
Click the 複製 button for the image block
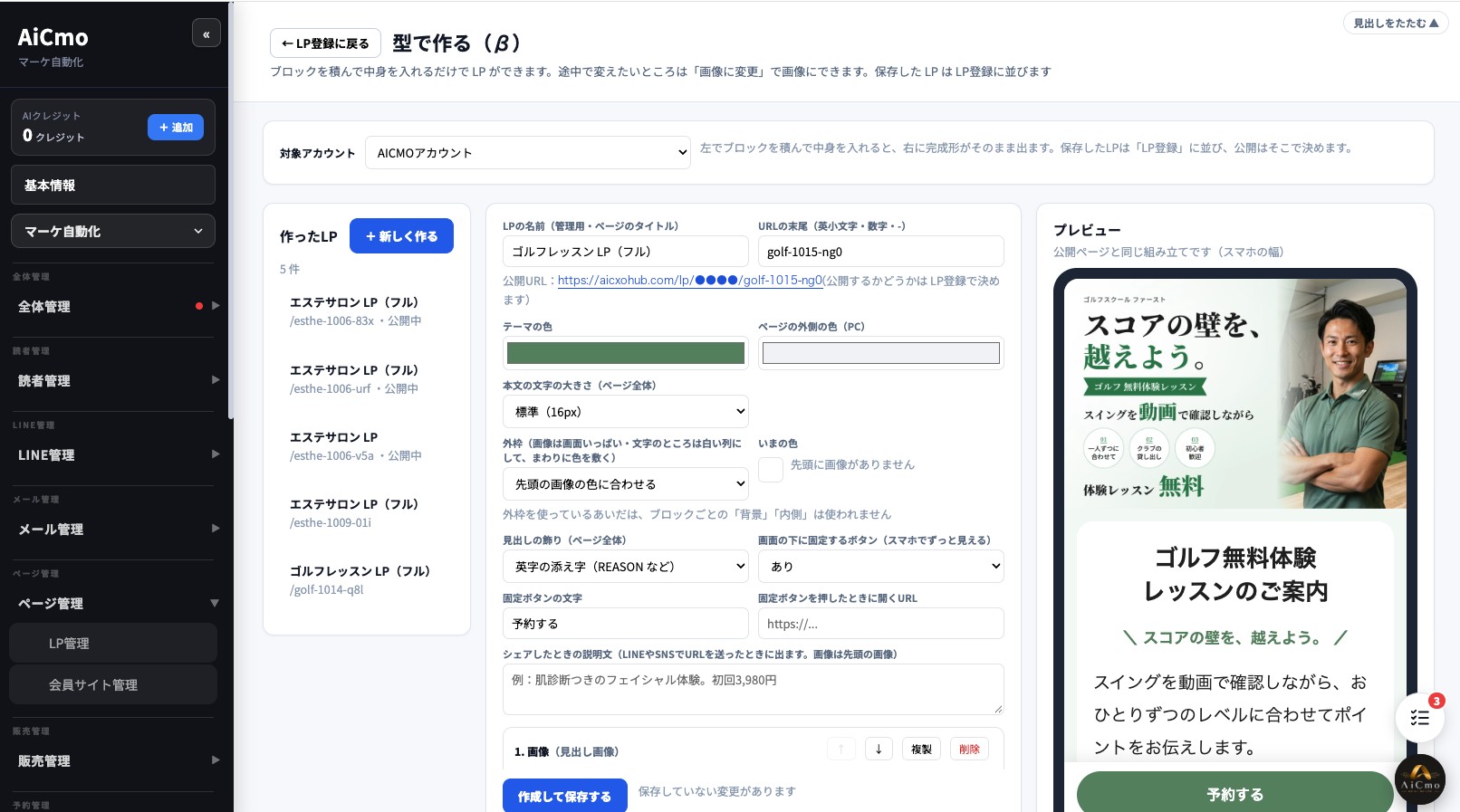click(921, 749)
